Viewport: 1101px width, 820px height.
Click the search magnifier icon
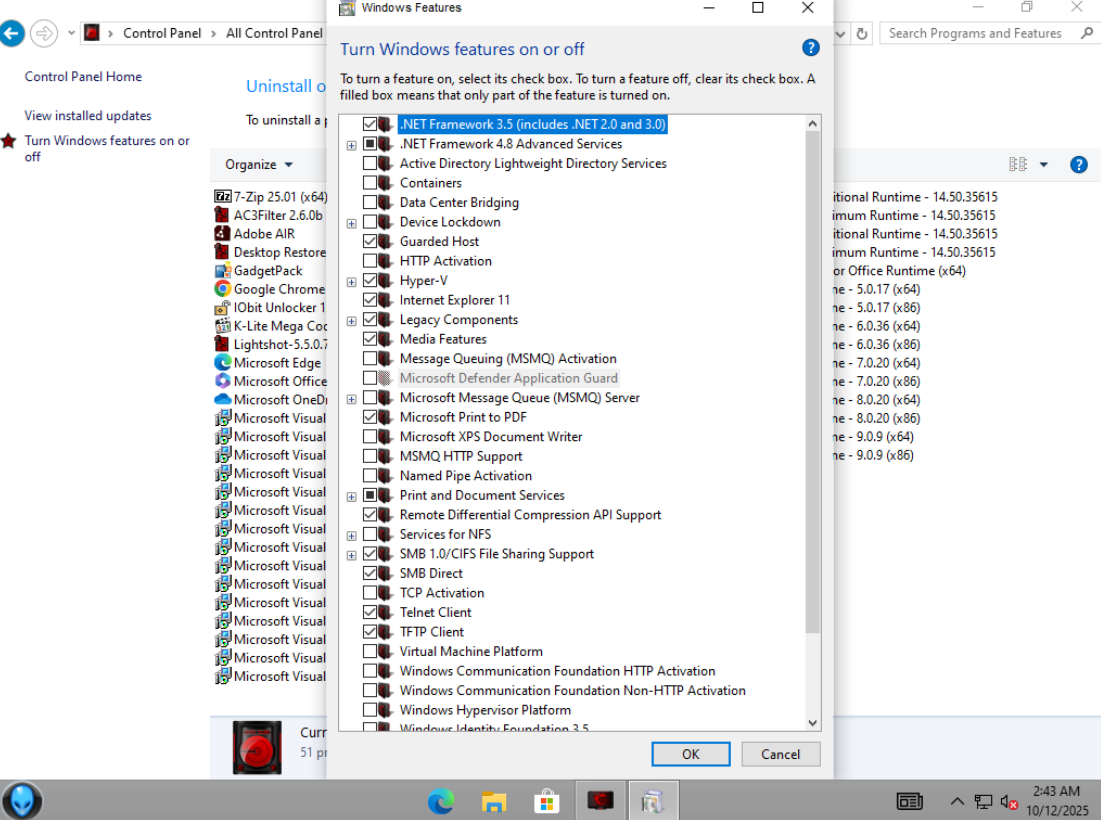(1086, 33)
